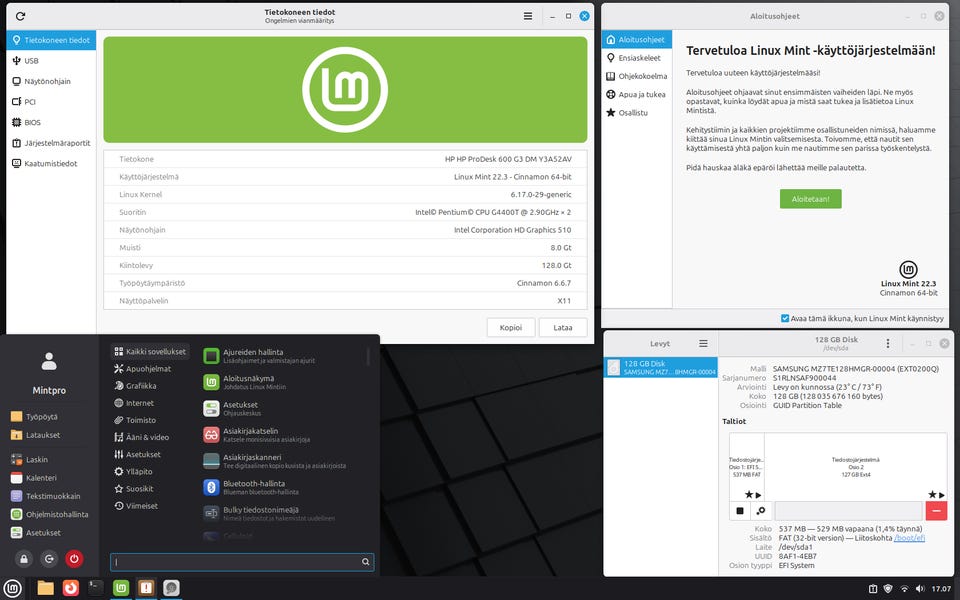Launch Bulky tiedostonimeäjä
This screenshot has height=600, width=960.
[x=282, y=514]
